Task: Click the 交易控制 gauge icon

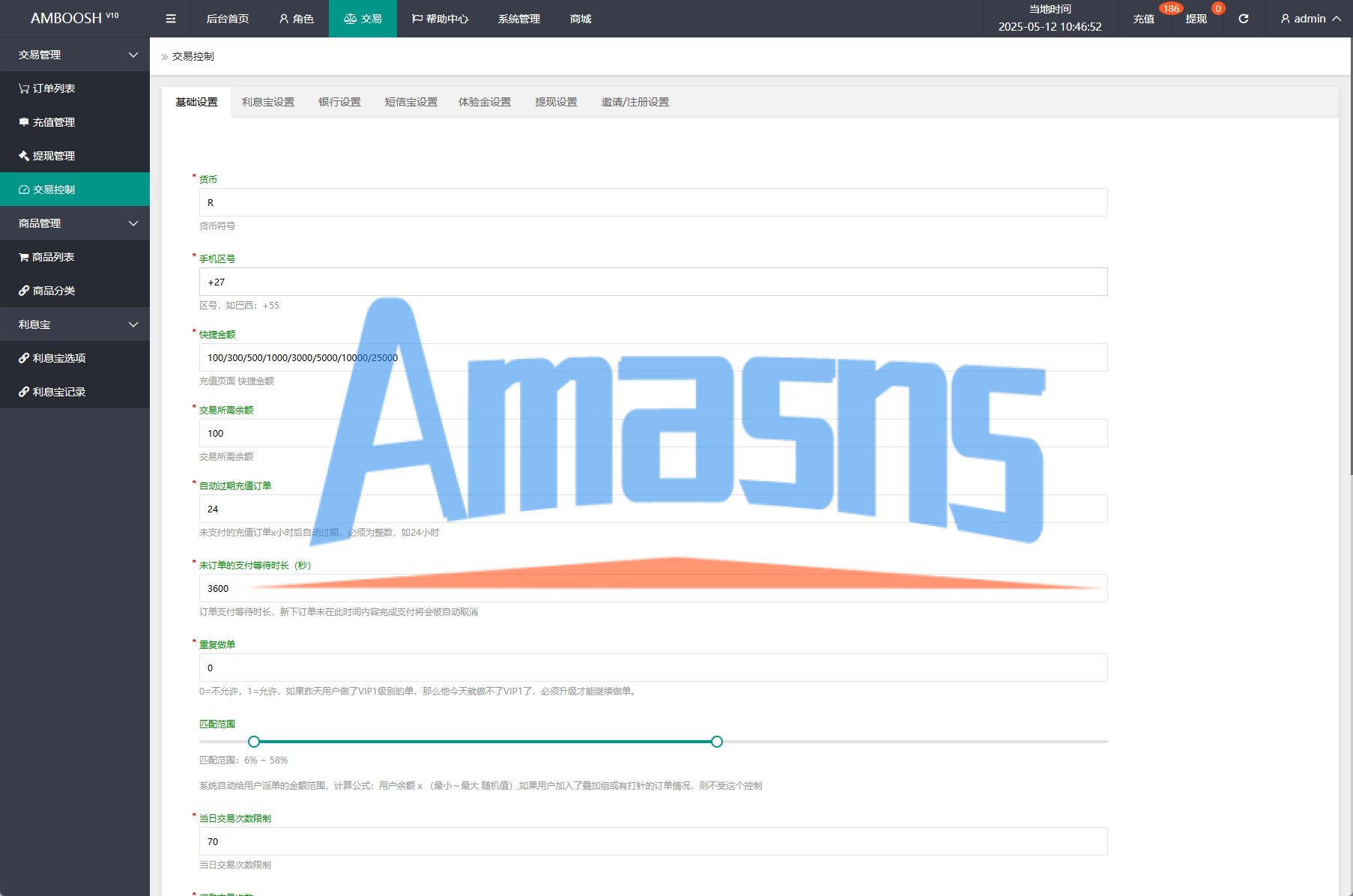Action: click(x=24, y=190)
